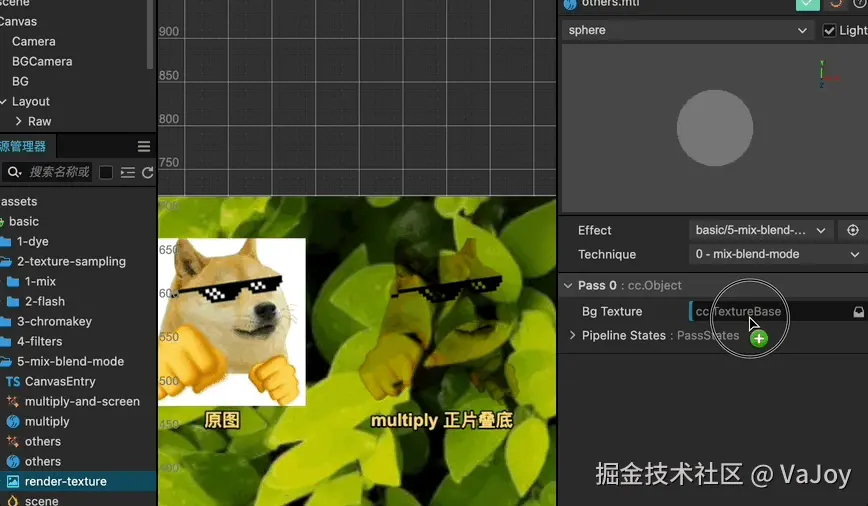The width and height of the screenshot is (868, 506).
Task: Open the Effect dropdown basic/5-mix-blend
Action: coord(761,230)
